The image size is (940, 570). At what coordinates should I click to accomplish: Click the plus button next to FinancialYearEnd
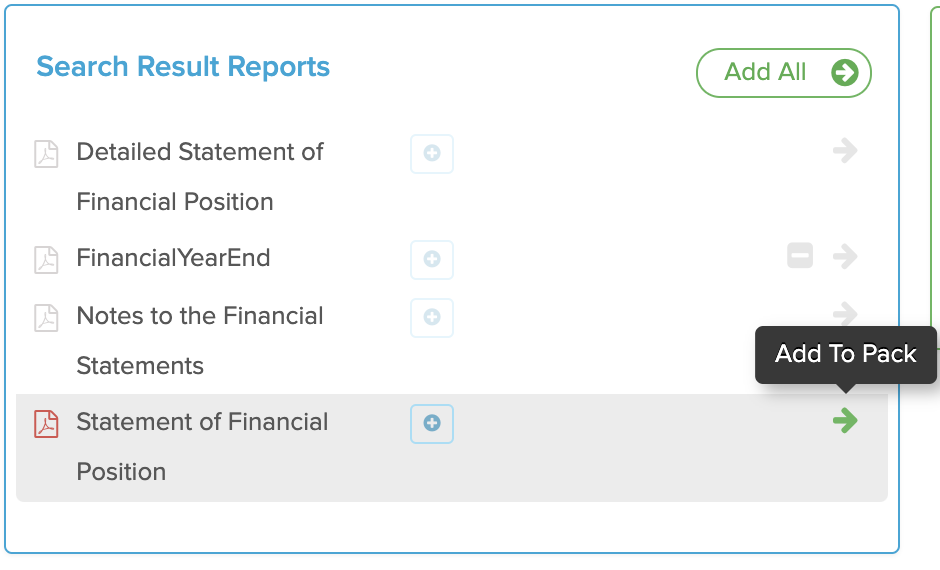tap(432, 260)
